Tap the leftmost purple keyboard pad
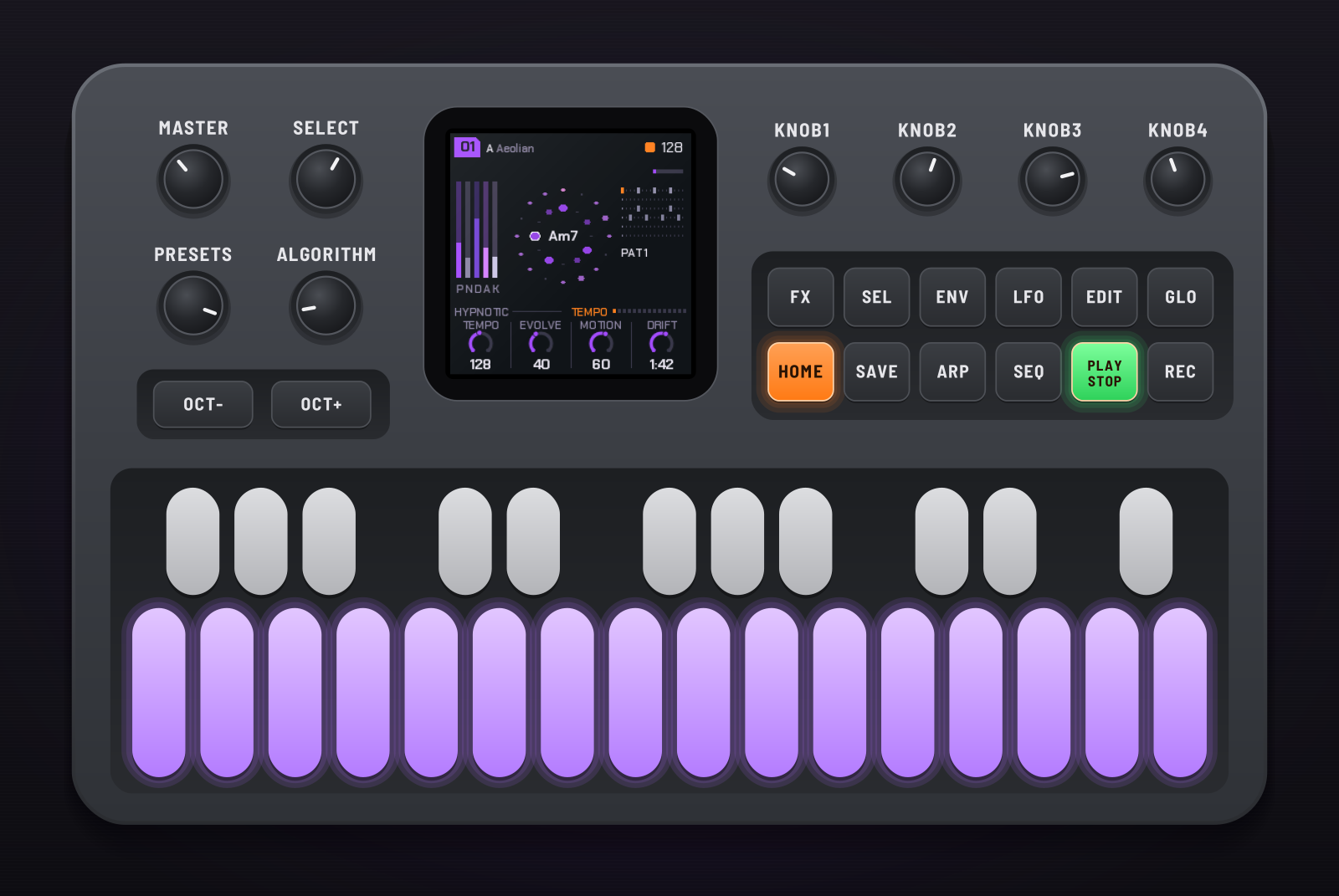1339x896 pixels. [159, 692]
